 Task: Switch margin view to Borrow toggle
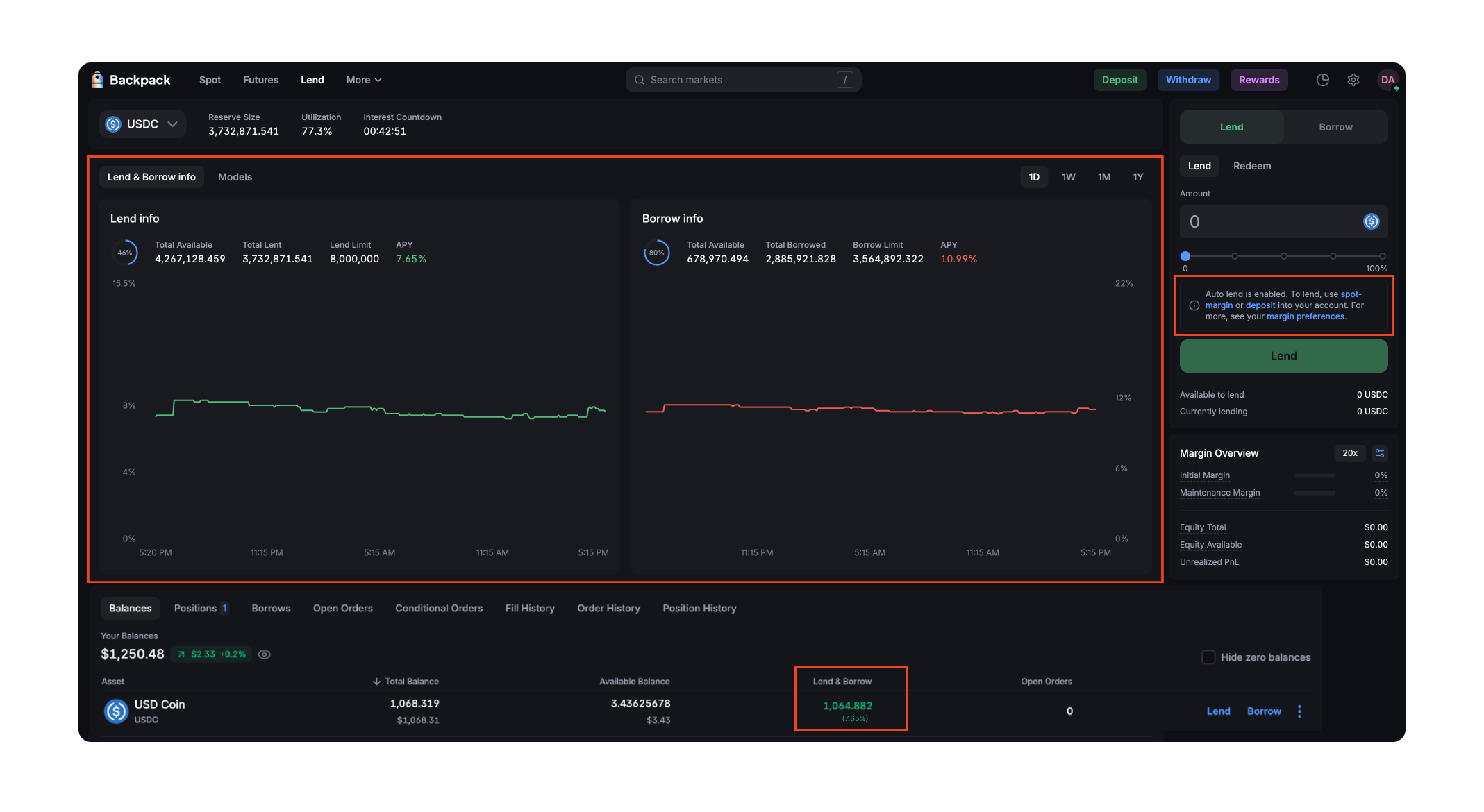coord(1335,126)
